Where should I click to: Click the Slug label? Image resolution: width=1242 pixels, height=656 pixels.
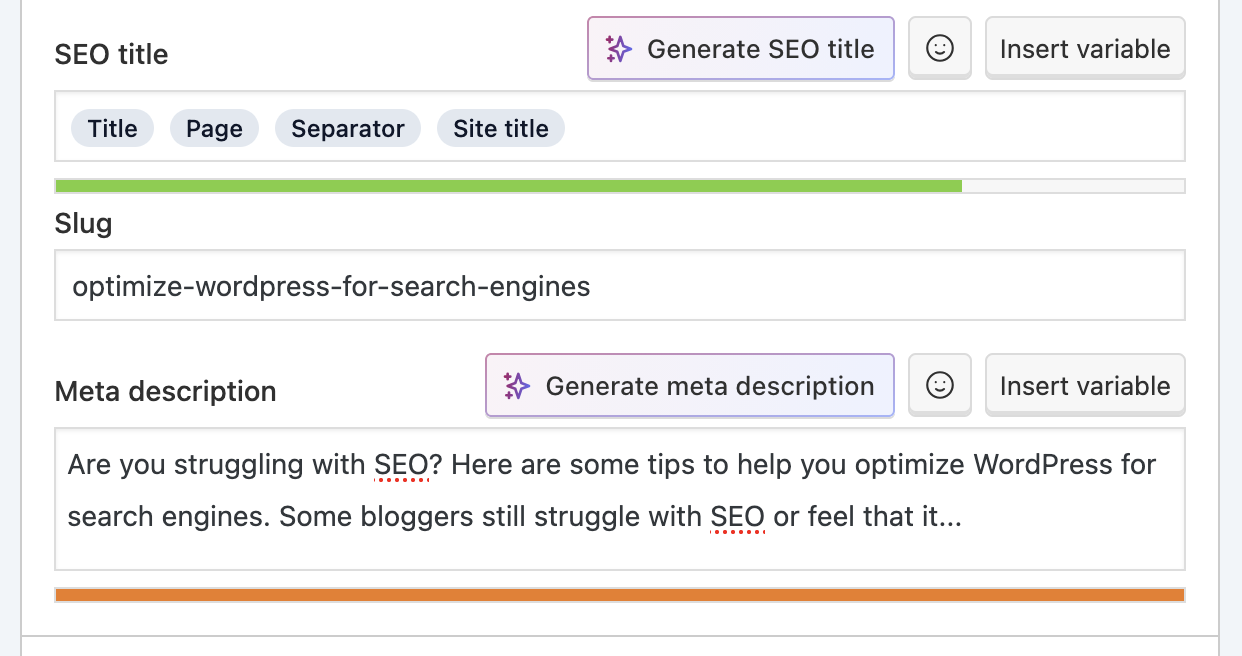click(83, 223)
